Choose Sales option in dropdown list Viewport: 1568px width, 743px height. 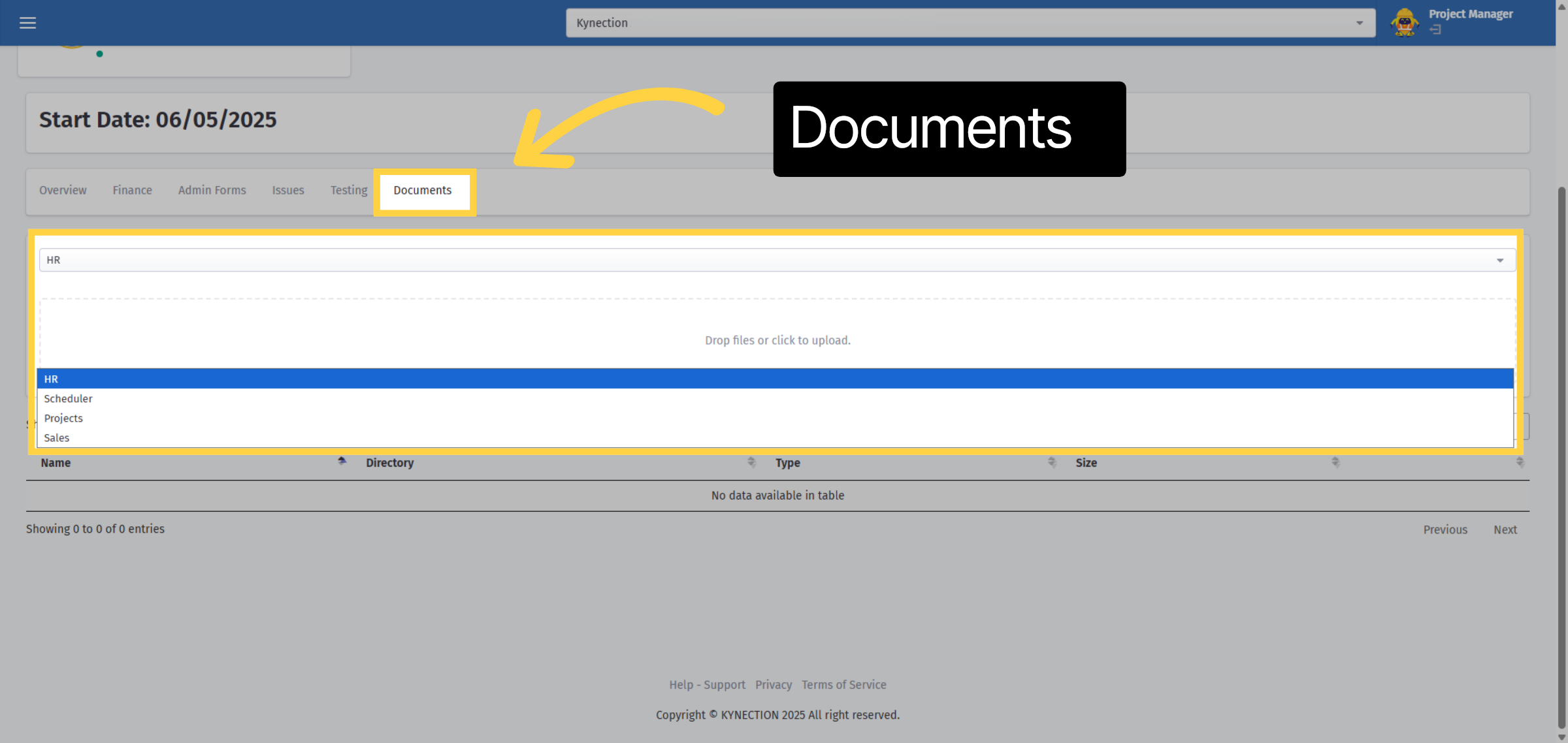[x=775, y=437]
